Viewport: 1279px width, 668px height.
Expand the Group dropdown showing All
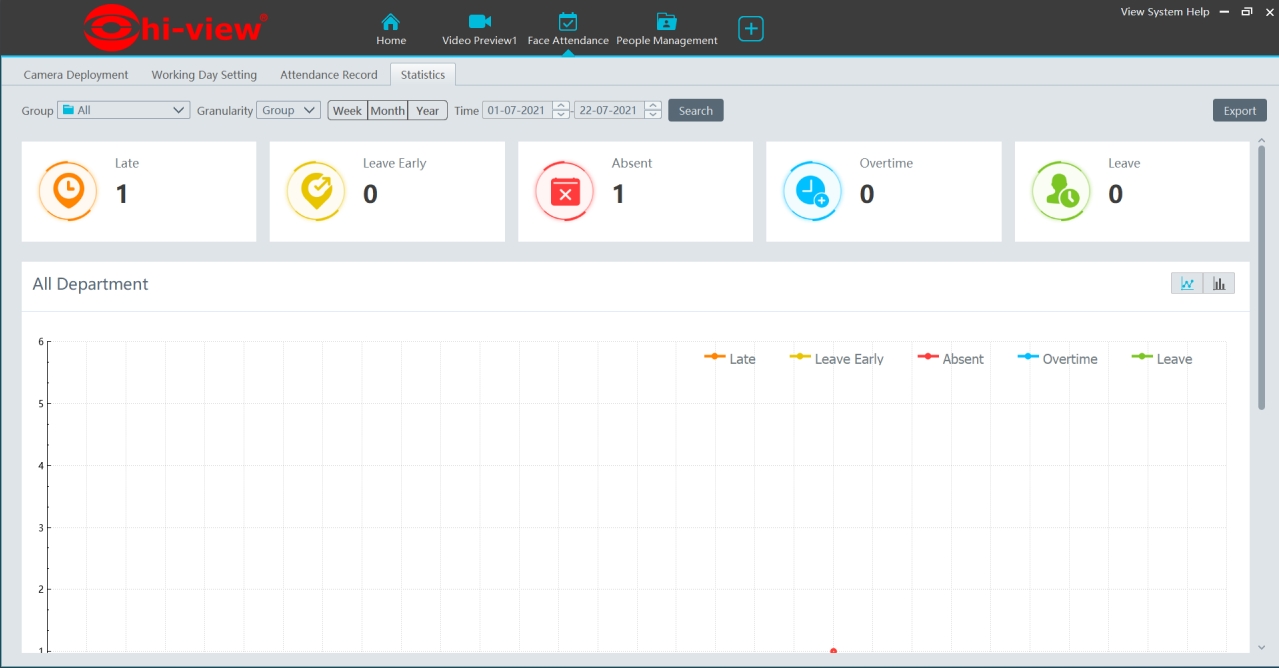(123, 111)
